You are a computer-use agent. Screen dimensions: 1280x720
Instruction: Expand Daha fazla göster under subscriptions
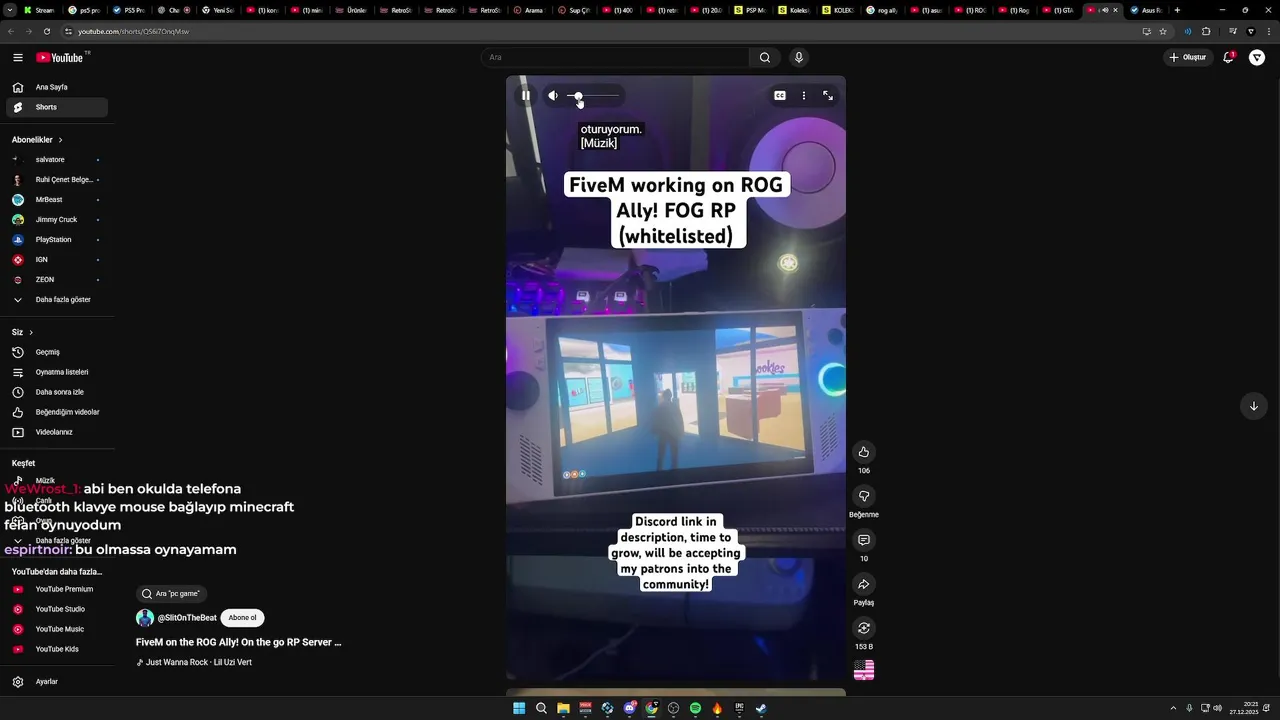[57, 300]
